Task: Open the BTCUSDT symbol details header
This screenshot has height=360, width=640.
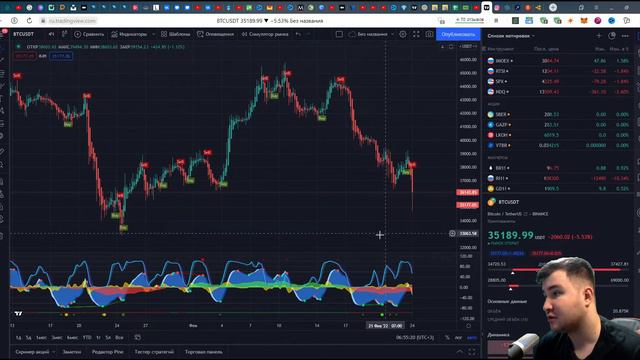Action: (508, 202)
